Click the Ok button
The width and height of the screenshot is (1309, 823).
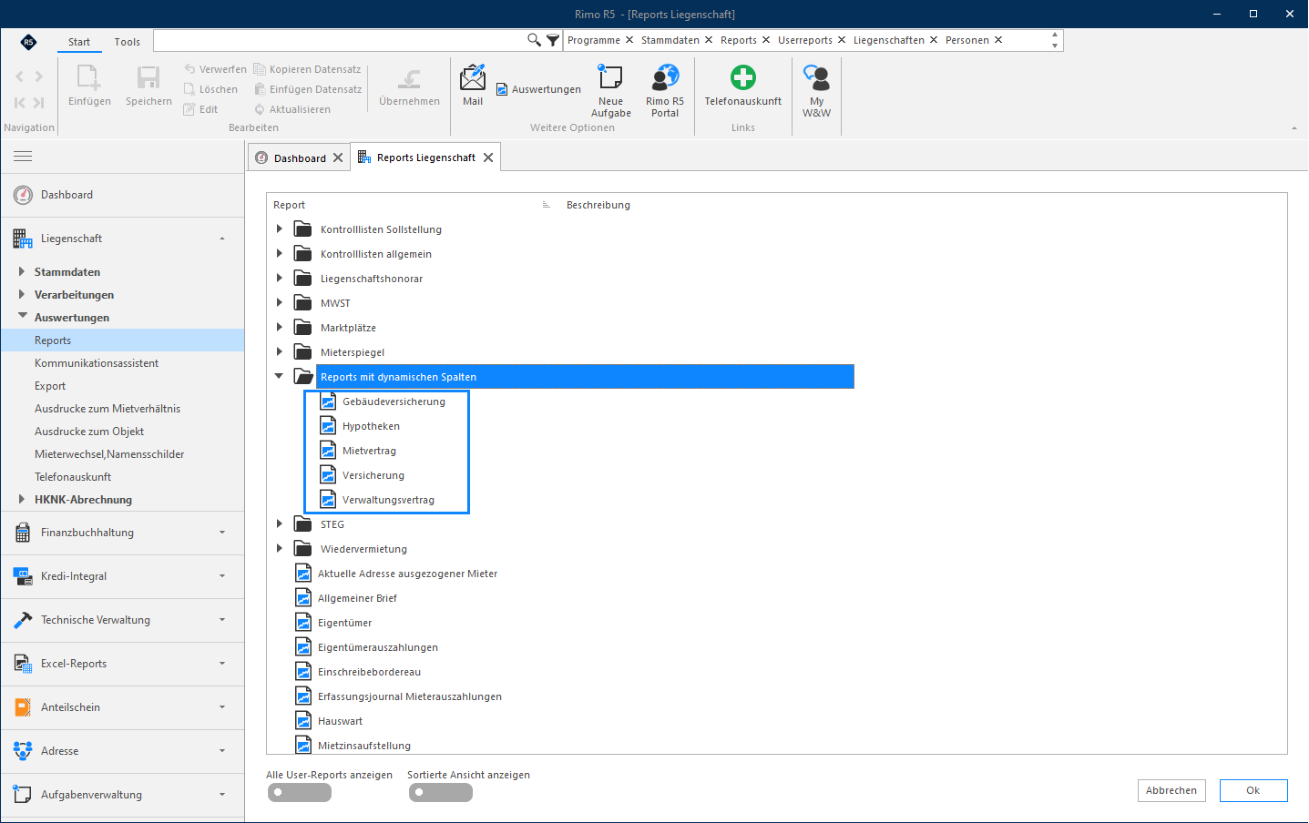pos(1253,790)
